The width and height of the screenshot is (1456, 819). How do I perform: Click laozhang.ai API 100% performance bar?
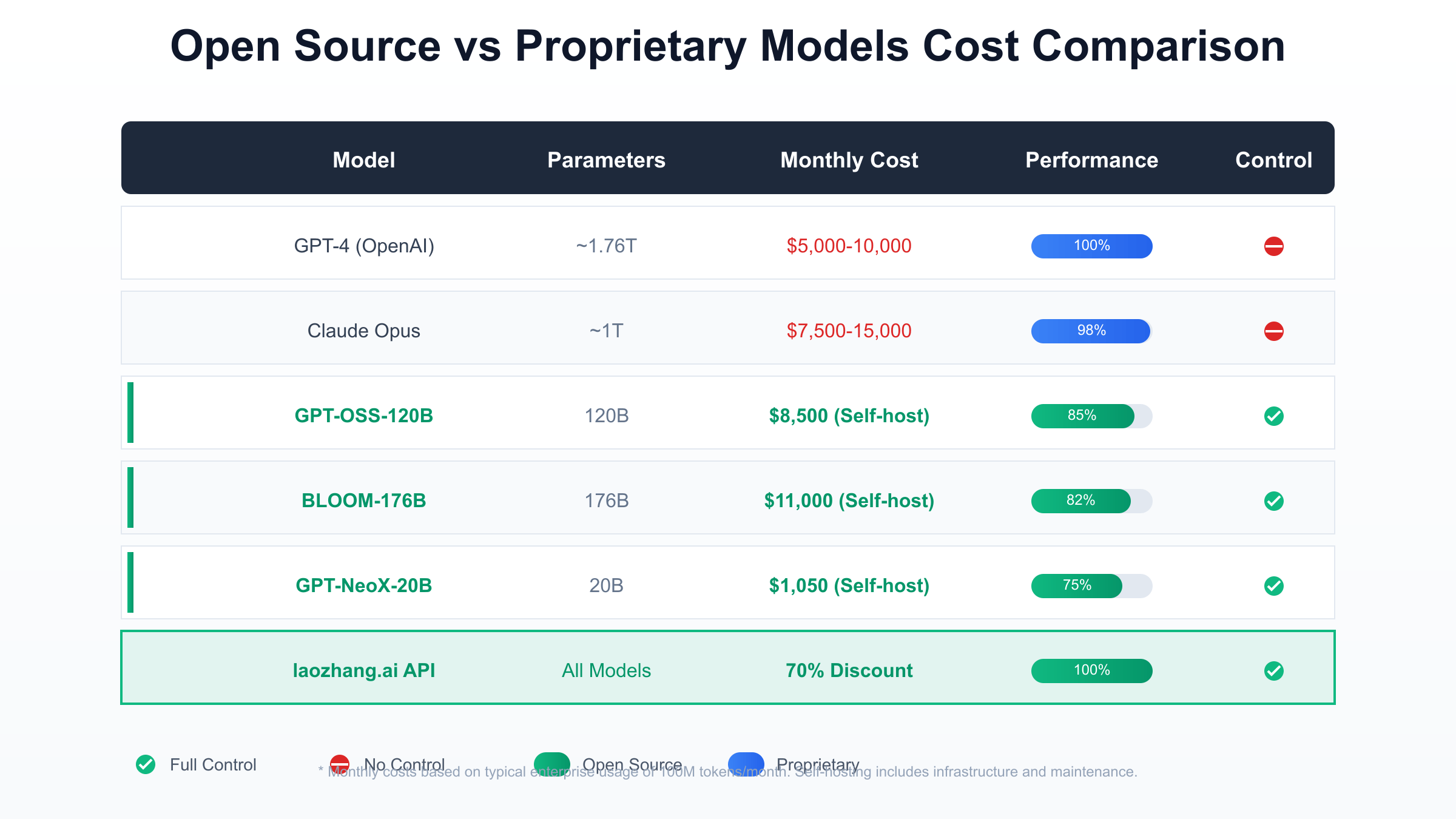[1092, 671]
